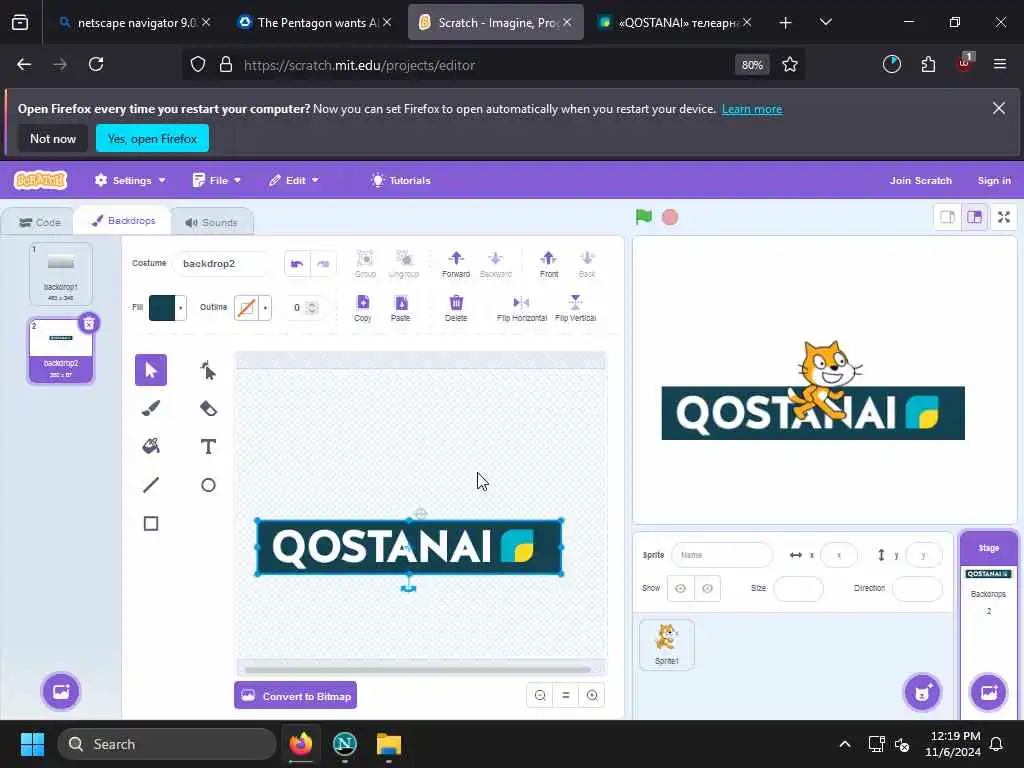The image size is (1024, 768).
Task: Send shape to Back
Action: click(586, 264)
